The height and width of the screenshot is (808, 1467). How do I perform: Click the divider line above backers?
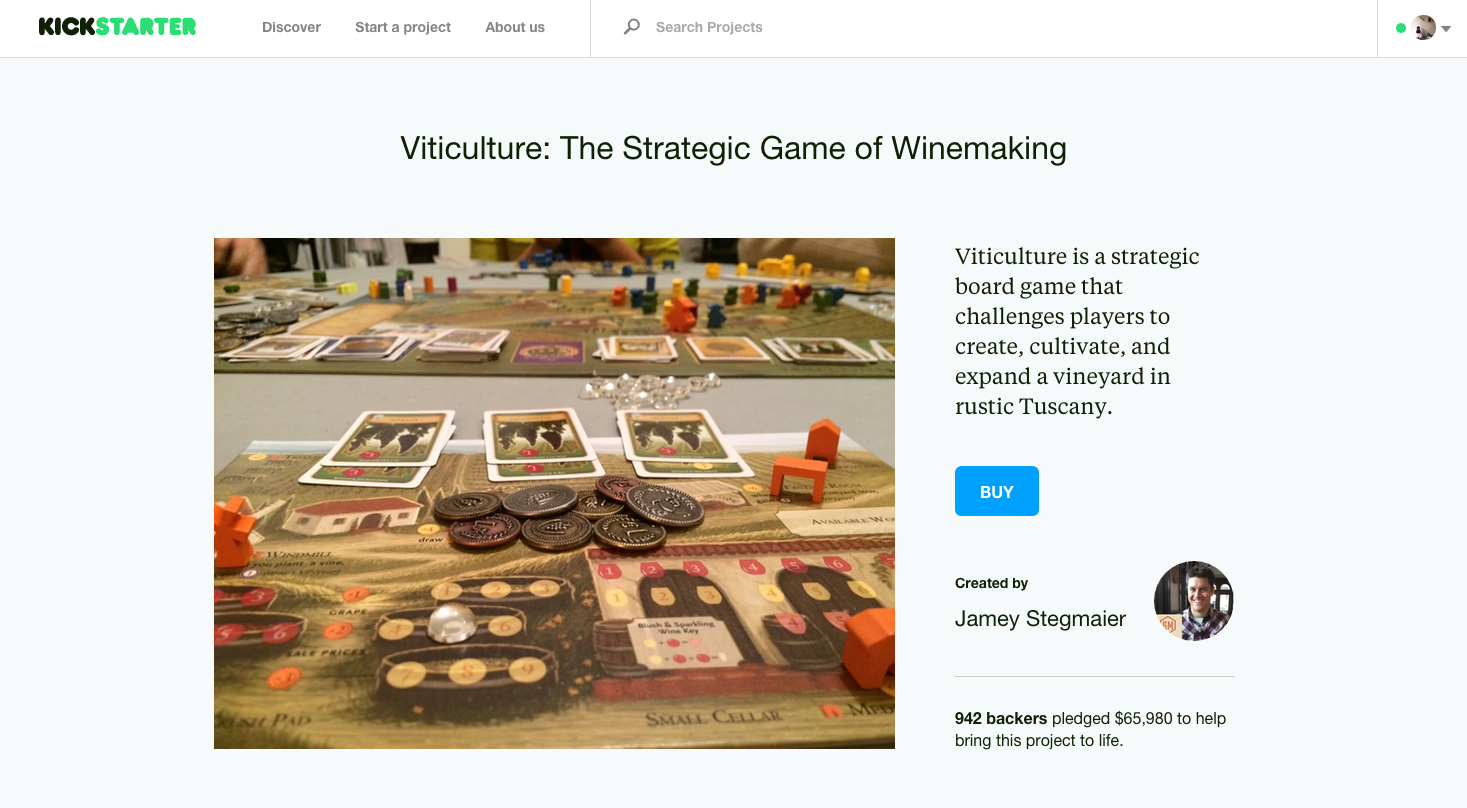click(1094, 676)
